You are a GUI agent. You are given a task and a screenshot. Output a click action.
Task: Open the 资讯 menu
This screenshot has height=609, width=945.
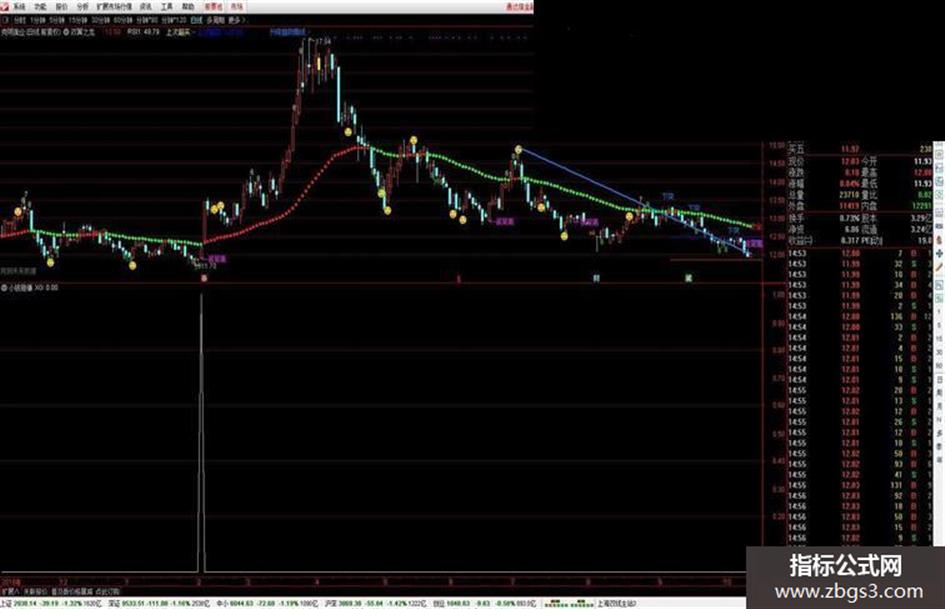pyautogui.click(x=146, y=7)
